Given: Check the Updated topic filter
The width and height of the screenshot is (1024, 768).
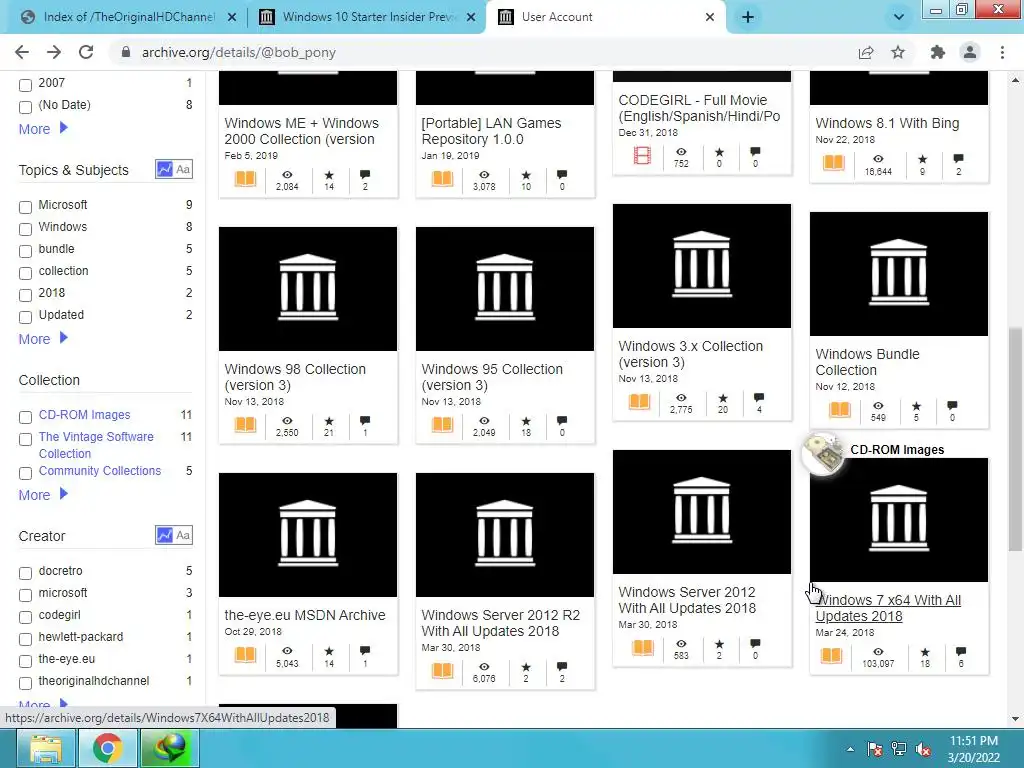Looking at the screenshot, I should [x=25, y=317].
